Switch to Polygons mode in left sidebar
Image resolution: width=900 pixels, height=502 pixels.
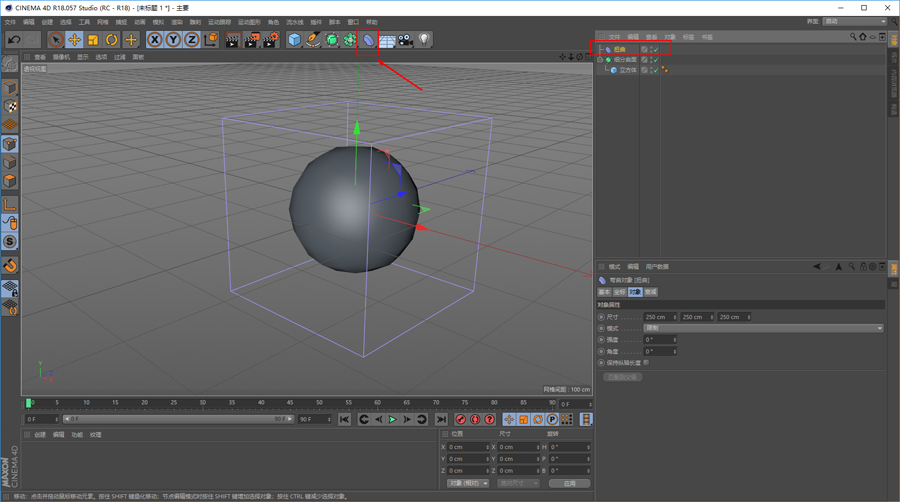tap(10, 181)
